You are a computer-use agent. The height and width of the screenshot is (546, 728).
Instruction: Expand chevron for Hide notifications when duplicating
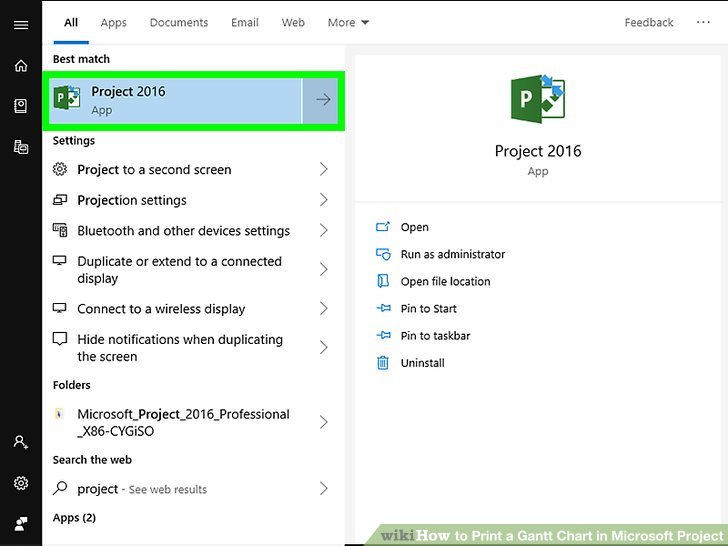pyautogui.click(x=324, y=347)
